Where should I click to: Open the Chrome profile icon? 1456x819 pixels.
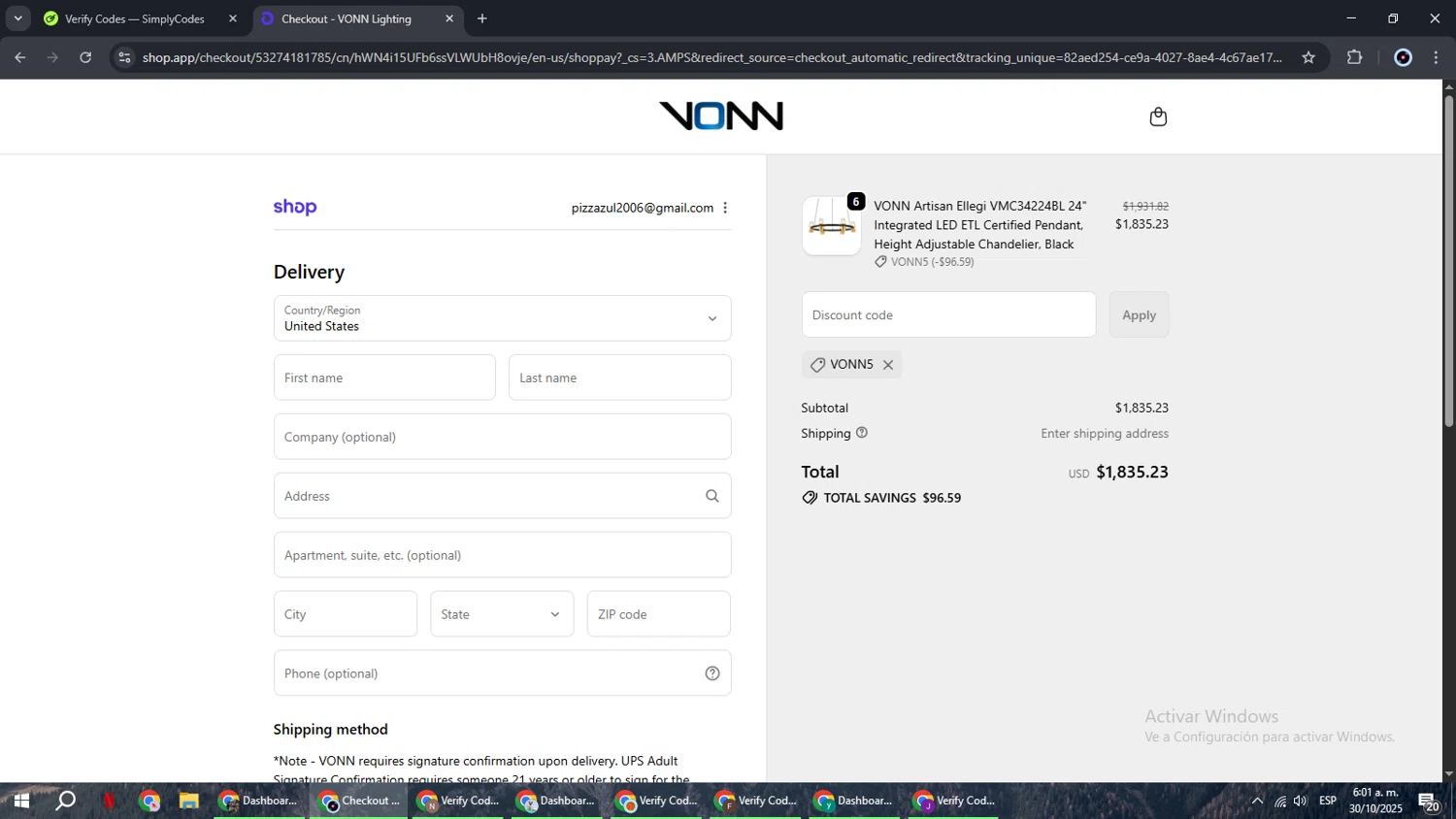1403,57
